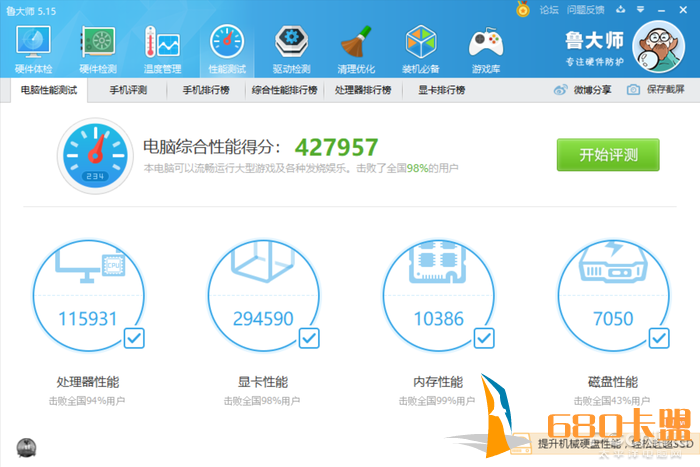
Task: Click the disk circle with score 7050
Action: coord(613,296)
